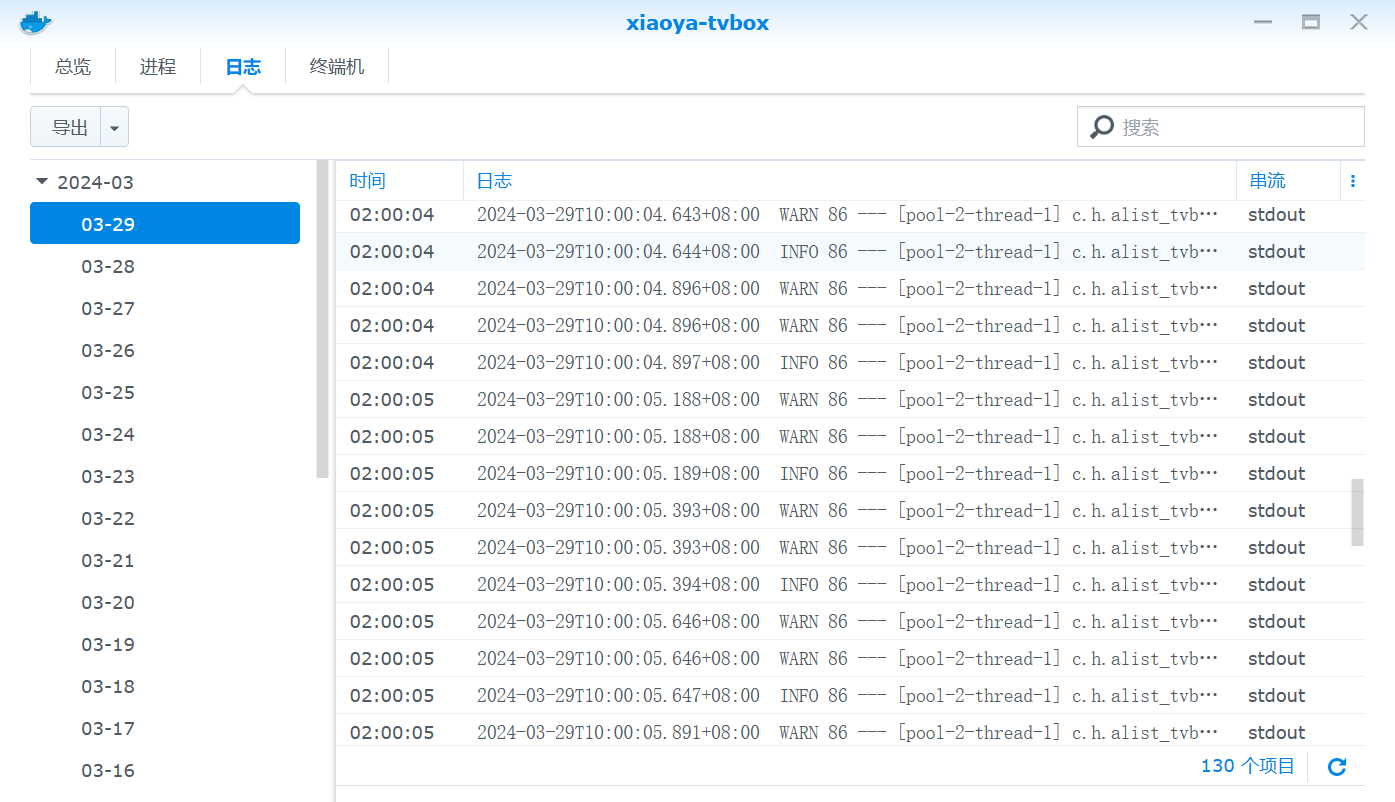Click the 130 个项目 item count link
The image size is (1395, 802).
[1247, 766]
